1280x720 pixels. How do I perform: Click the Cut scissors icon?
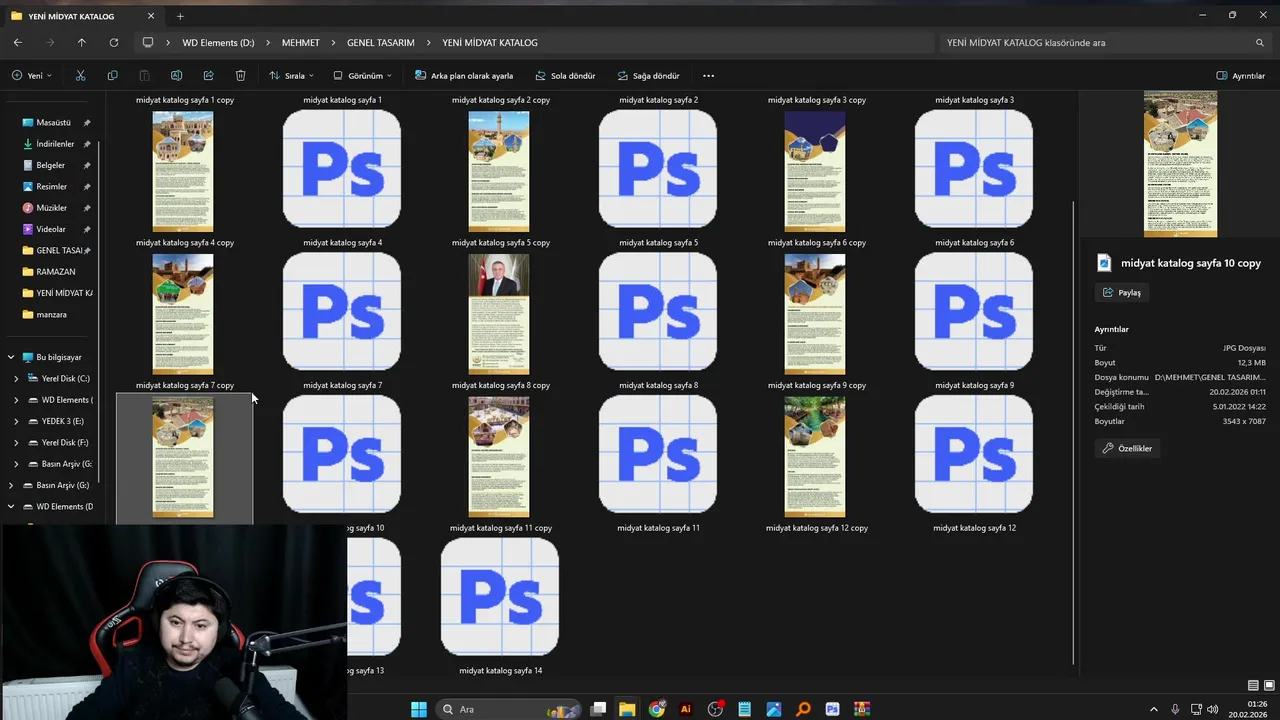80,76
